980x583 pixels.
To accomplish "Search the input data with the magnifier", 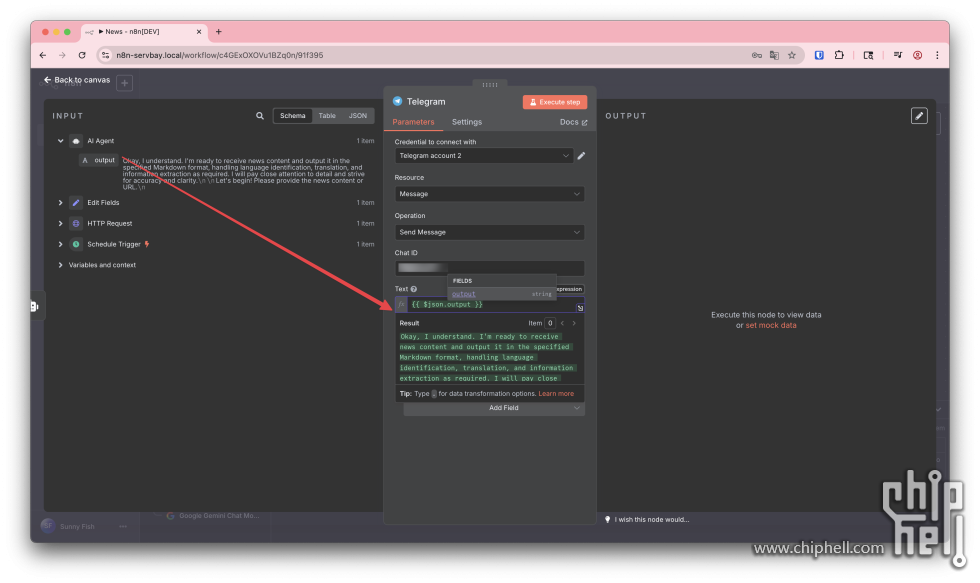I will [259, 116].
